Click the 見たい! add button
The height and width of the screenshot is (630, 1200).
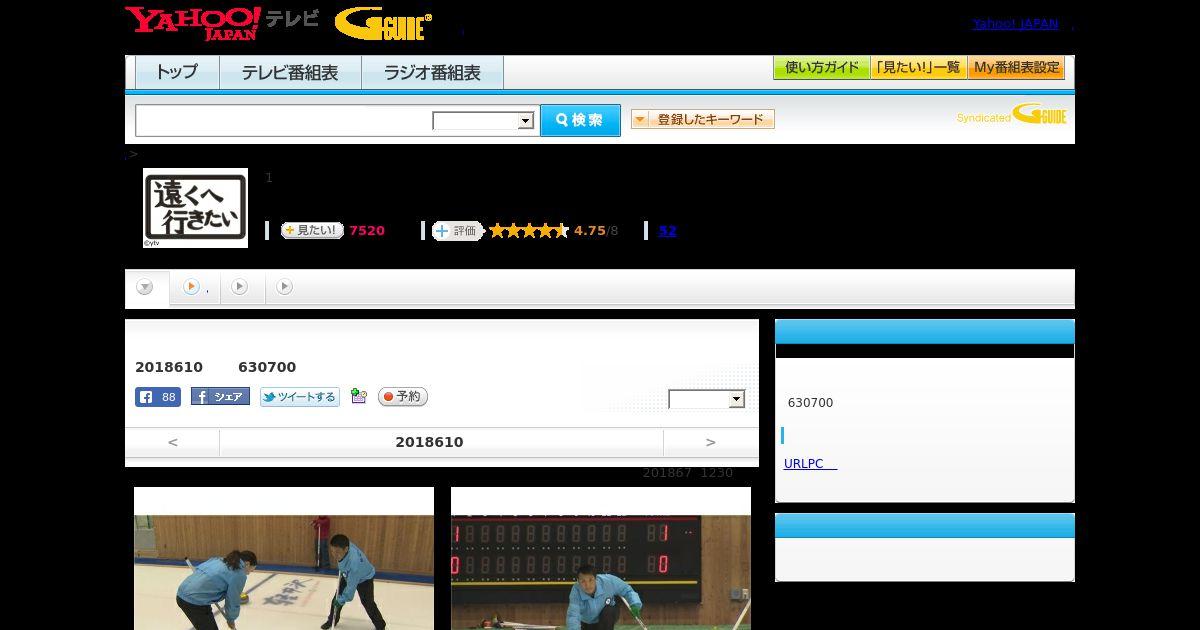312,230
